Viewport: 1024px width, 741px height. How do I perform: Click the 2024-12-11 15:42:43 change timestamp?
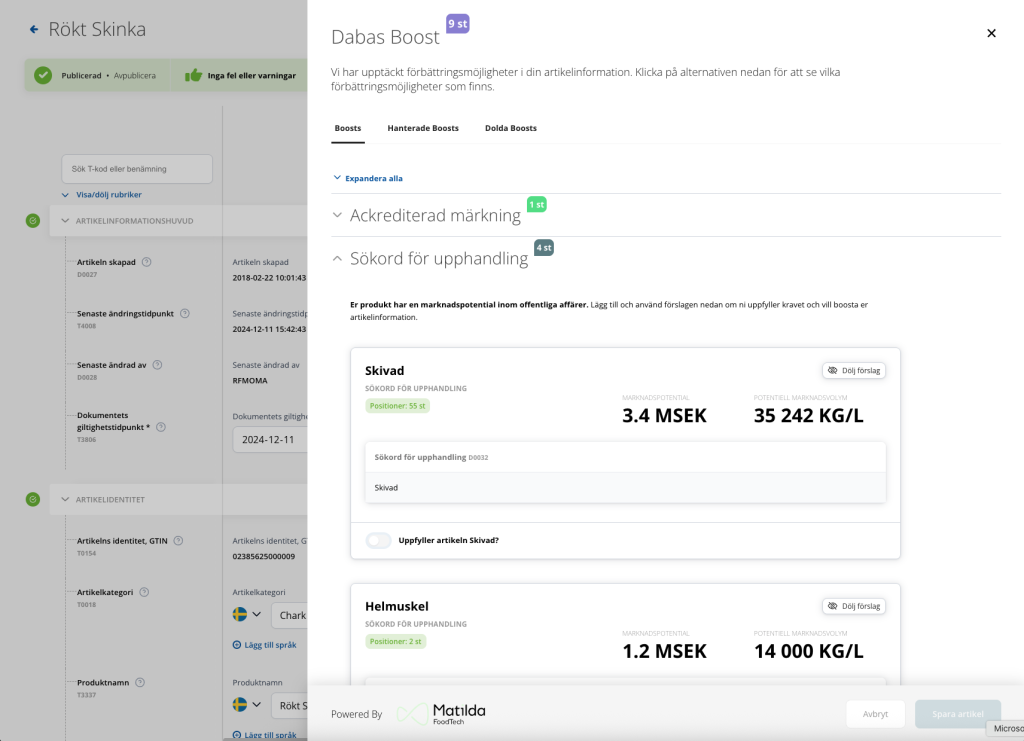(x=269, y=330)
